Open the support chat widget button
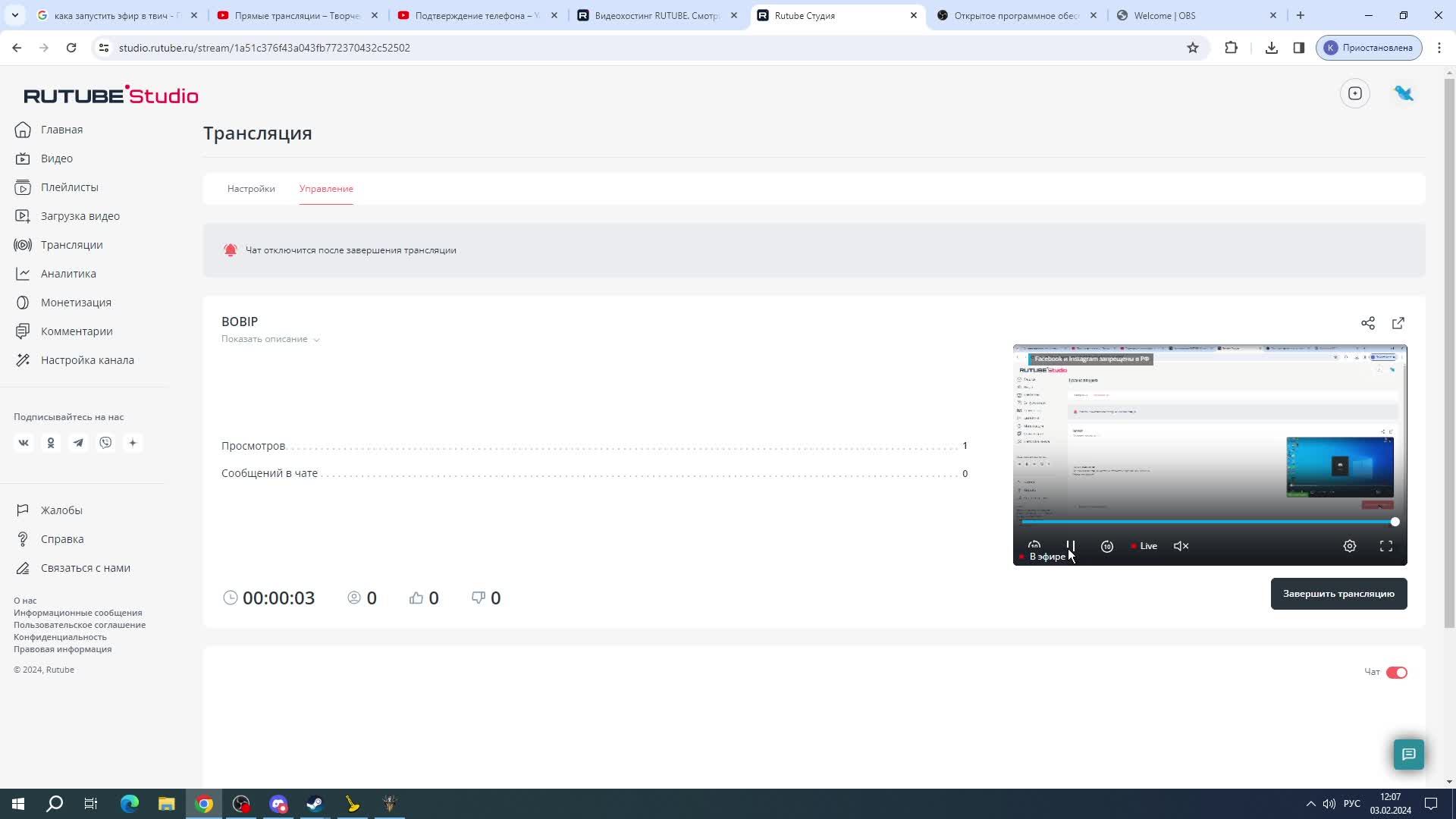 (x=1408, y=755)
